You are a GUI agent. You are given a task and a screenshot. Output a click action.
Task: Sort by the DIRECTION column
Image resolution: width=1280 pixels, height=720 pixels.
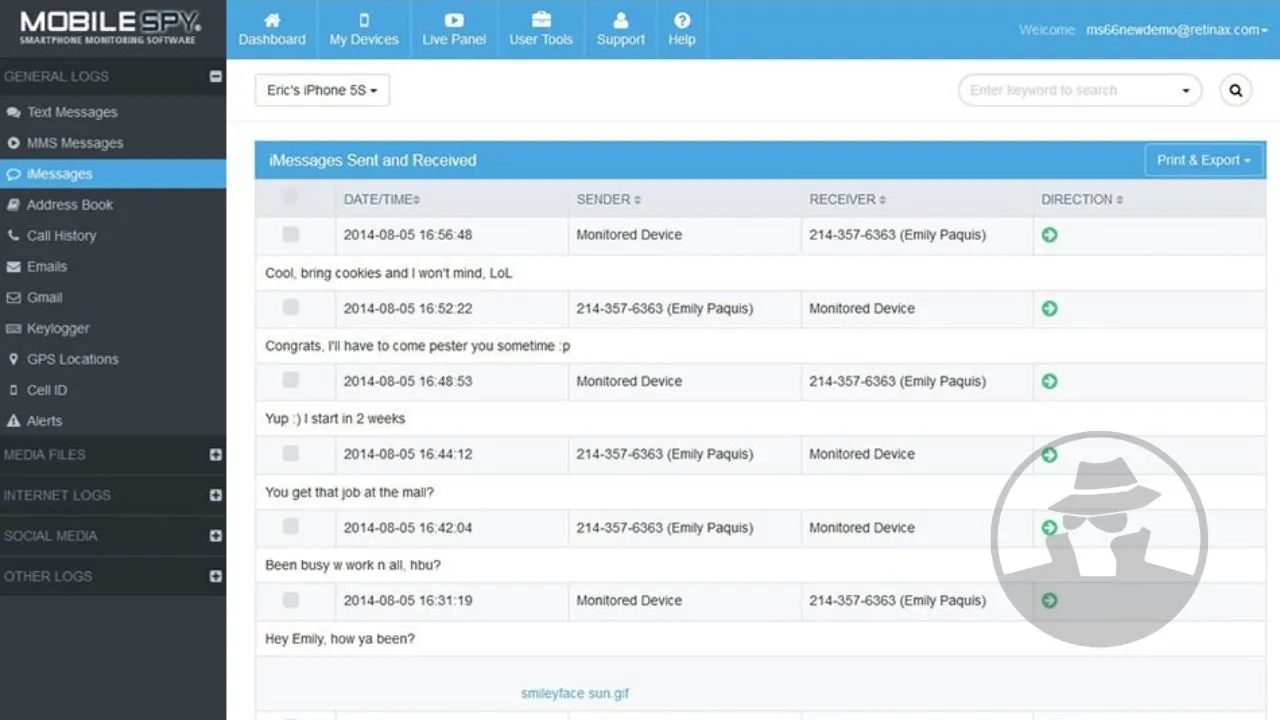(x=1082, y=200)
